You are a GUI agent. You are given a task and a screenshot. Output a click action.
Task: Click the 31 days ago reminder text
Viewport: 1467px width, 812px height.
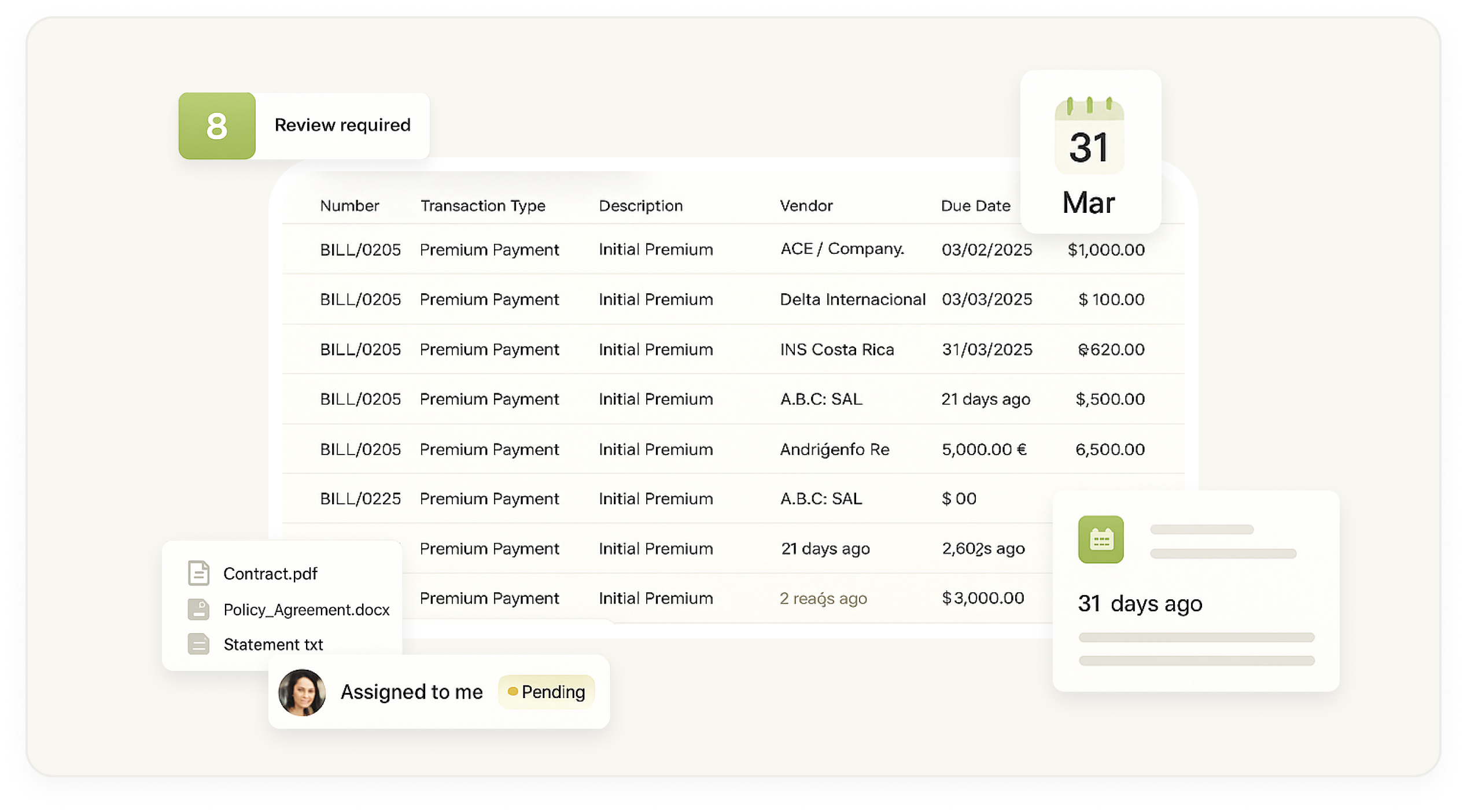coord(1140,603)
